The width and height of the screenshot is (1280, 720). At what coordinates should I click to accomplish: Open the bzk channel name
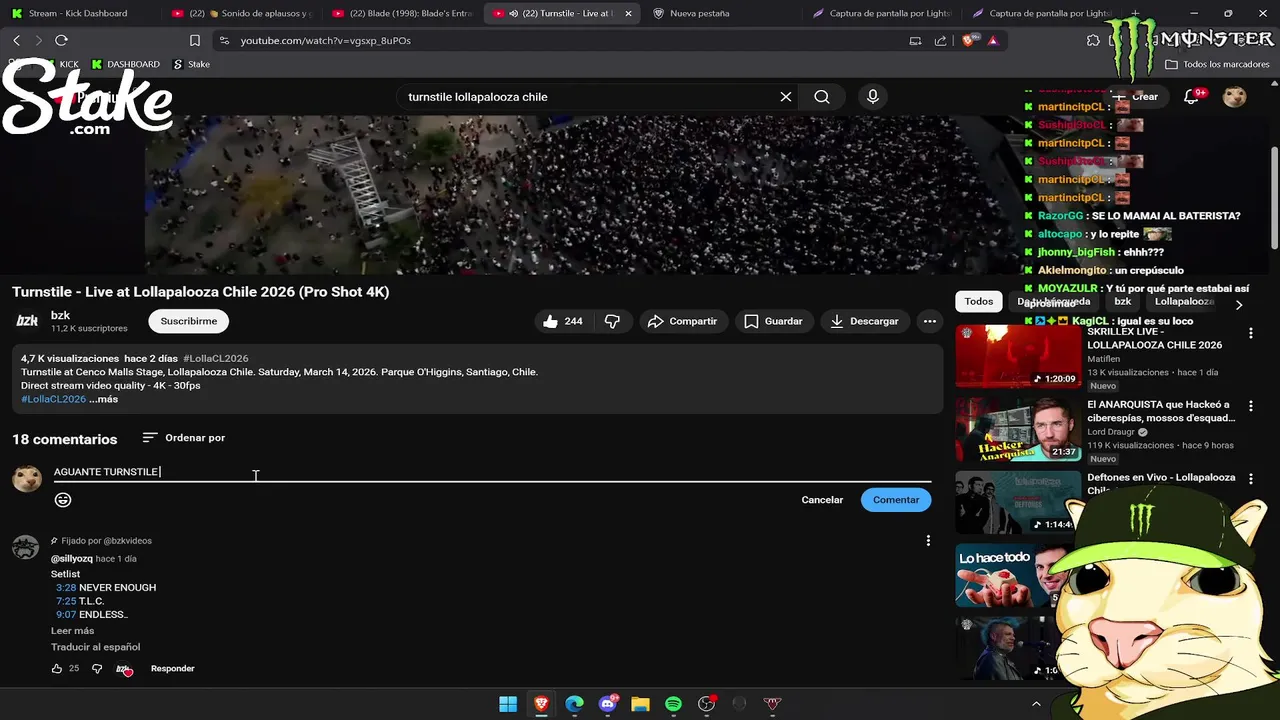[60, 315]
